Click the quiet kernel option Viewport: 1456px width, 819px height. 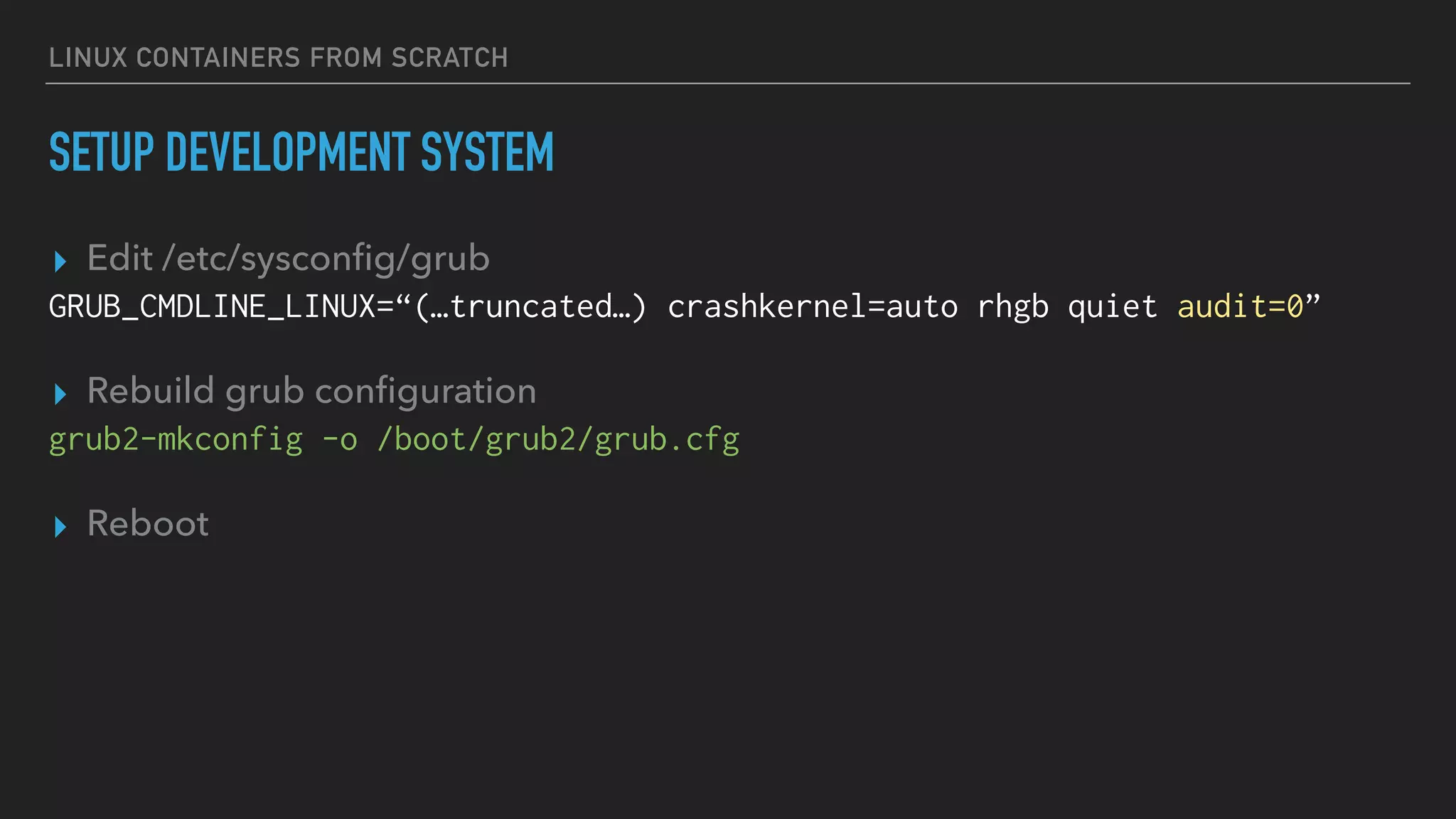[1113, 307]
